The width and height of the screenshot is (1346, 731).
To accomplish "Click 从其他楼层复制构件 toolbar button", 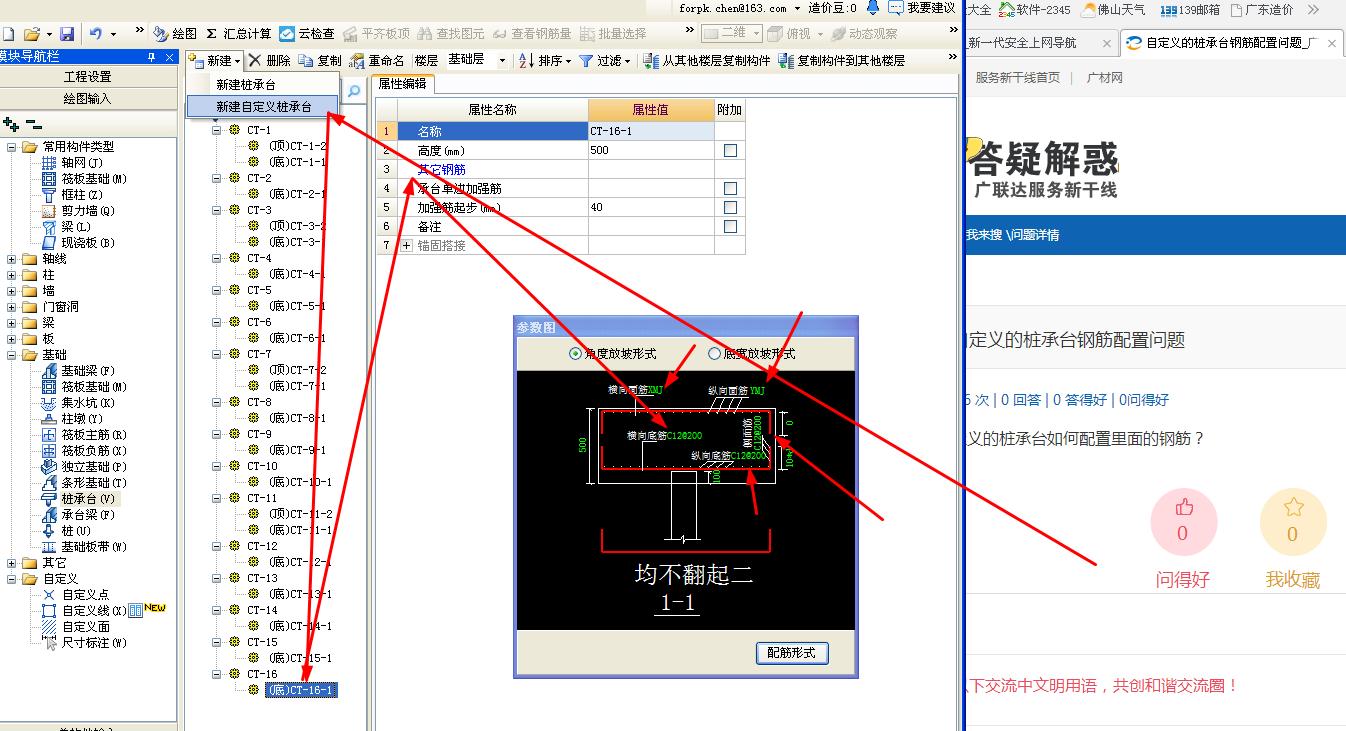I will coord(707,61).
